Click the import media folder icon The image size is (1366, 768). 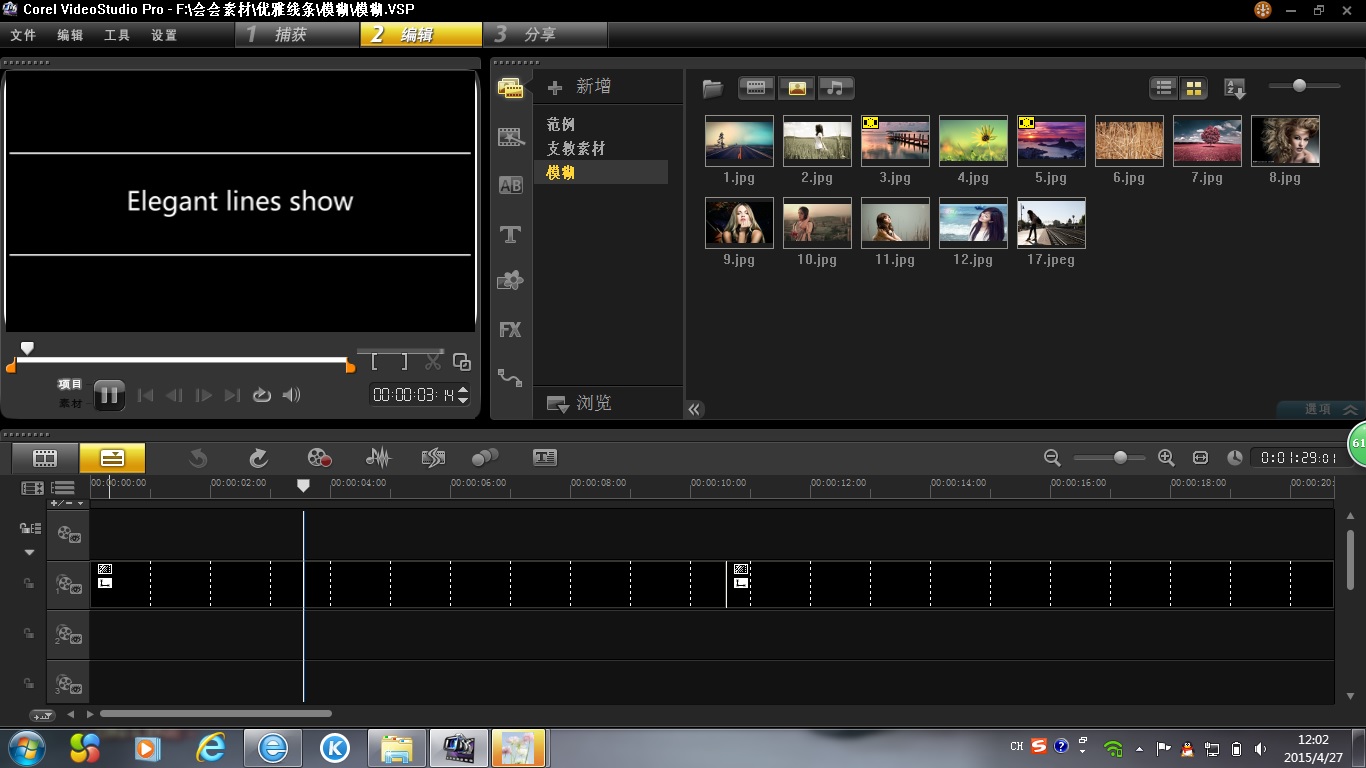coord(712,88)
